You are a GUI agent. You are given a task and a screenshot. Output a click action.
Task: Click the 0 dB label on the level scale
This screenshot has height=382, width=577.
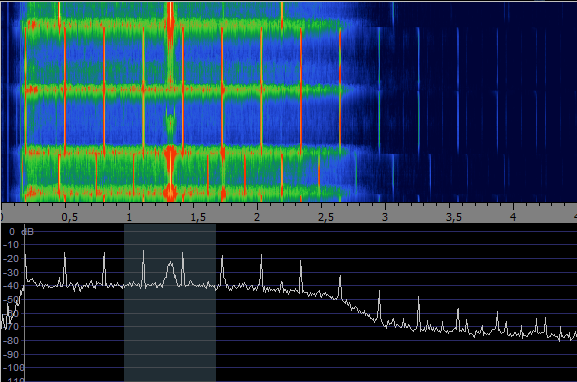coord(21,231)
